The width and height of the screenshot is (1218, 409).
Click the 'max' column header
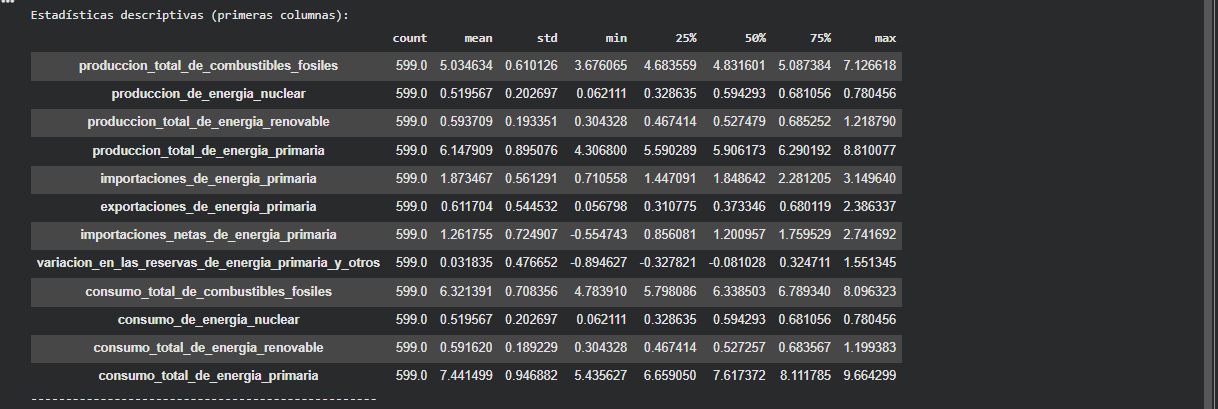coord(885,38)
